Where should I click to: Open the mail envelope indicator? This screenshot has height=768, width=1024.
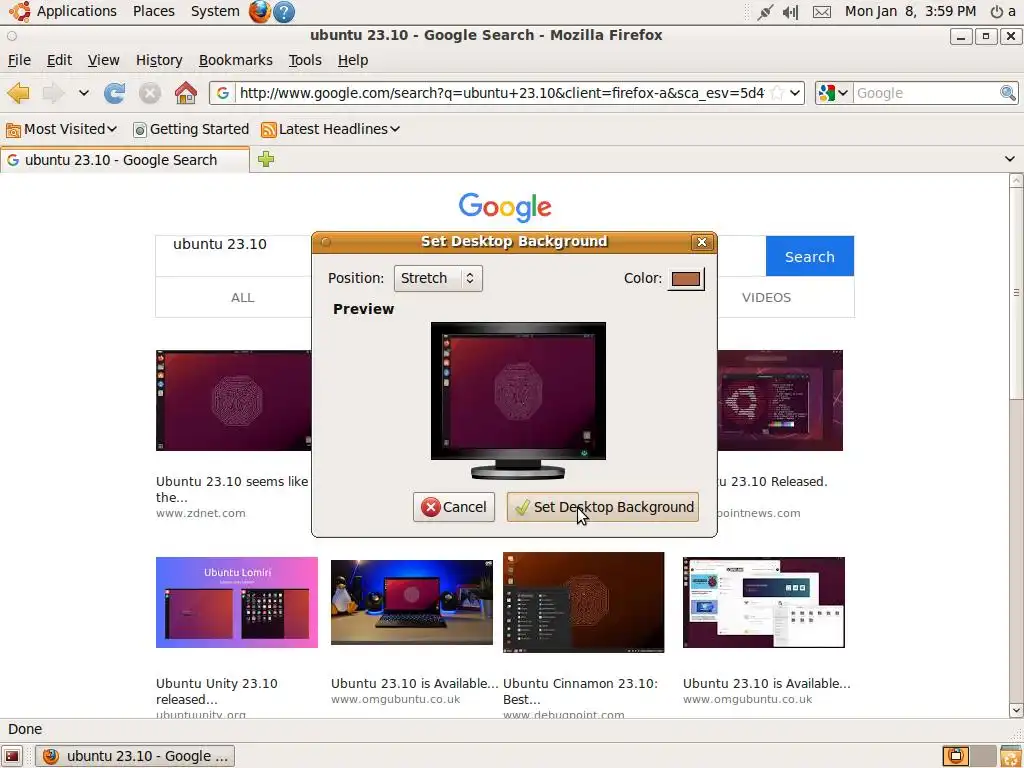coord(822,12)
